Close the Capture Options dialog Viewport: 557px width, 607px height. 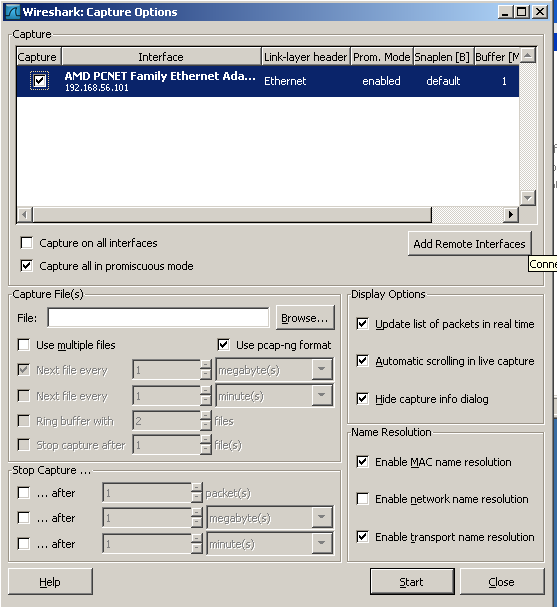click(502, 581)
